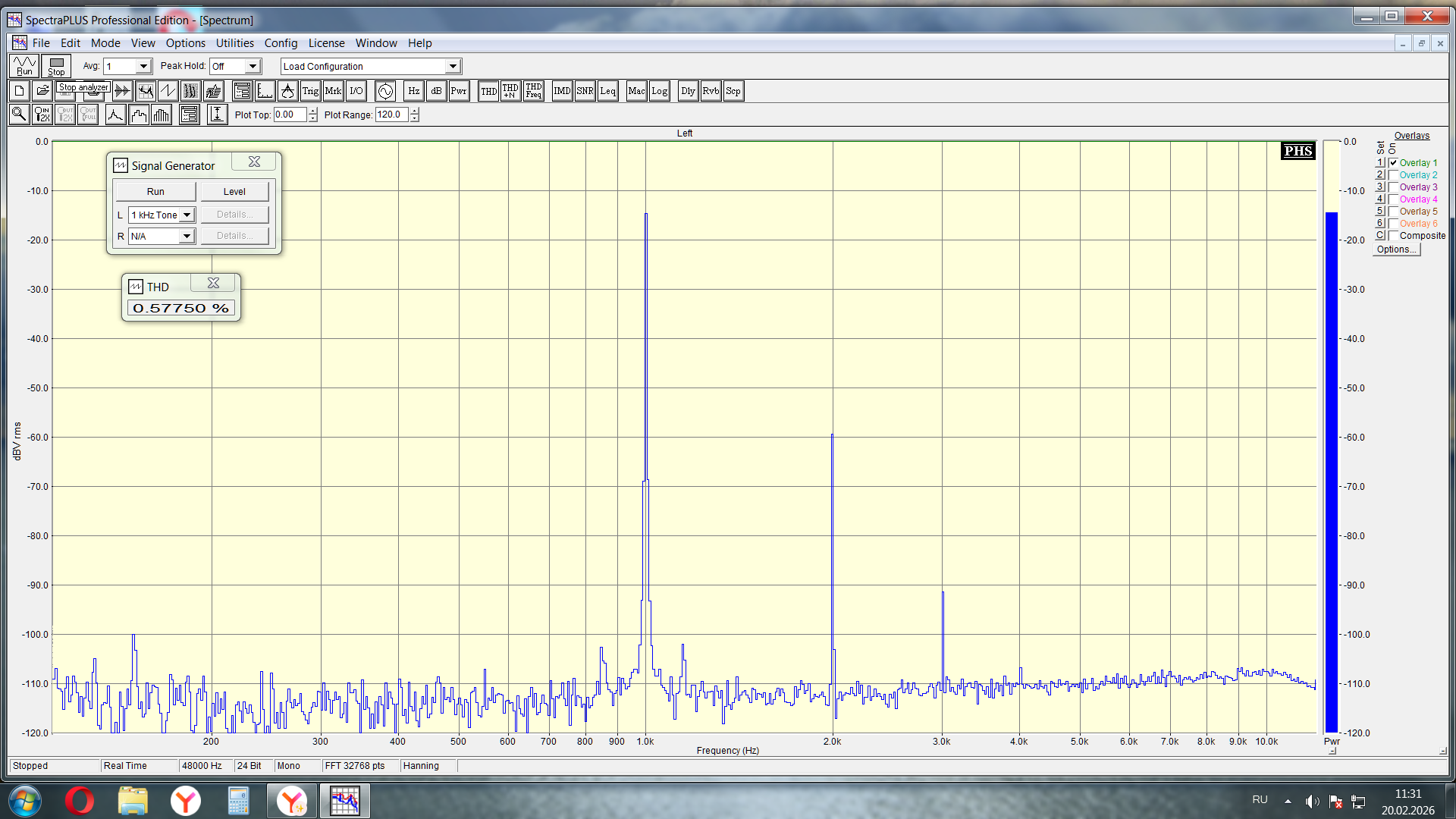This screenshot has height=819, width=1456.
Task: Open the Peak Hold dropdown
Action: click(x=253, y=67)
